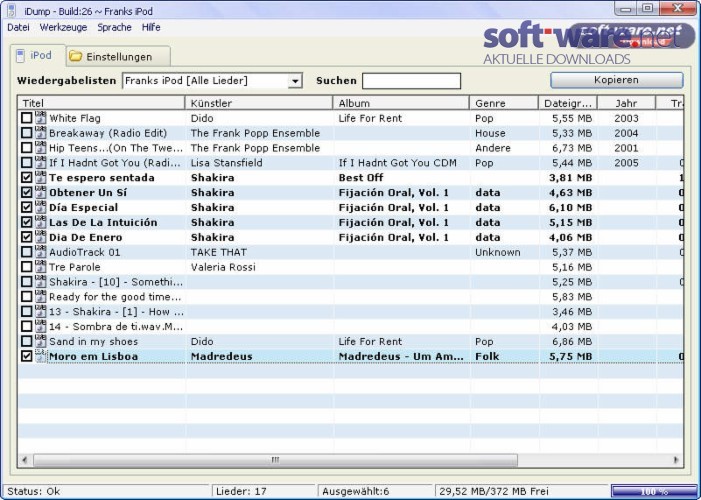The height and width of the screenshot is (500, 701).
Task: Click the Kopieren button
Action: (617, 80)
